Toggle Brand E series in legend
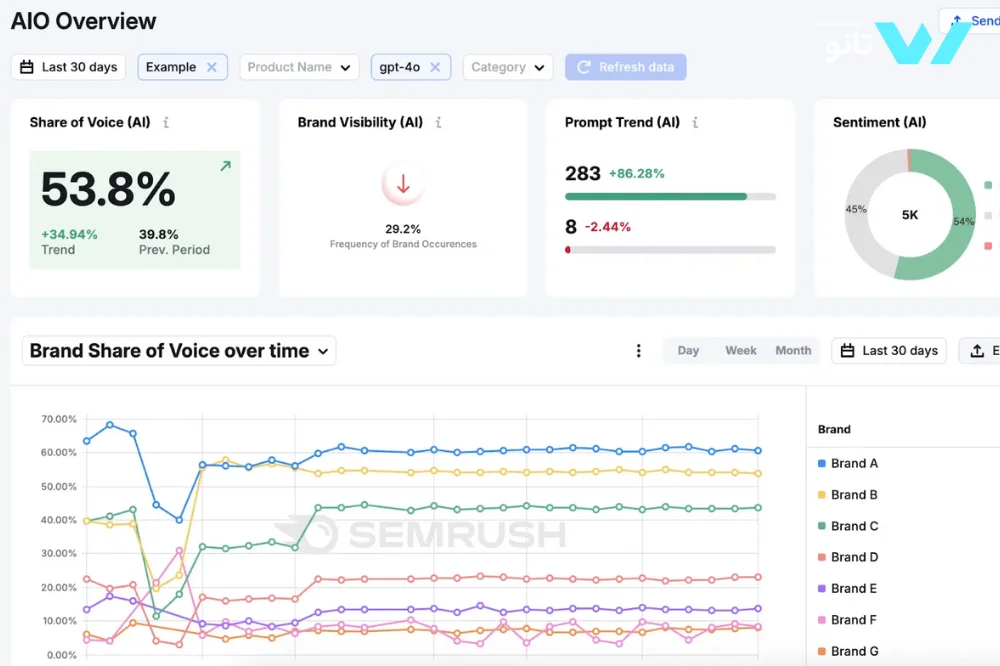Screen dimensions: 1000x666 [848, 588]
